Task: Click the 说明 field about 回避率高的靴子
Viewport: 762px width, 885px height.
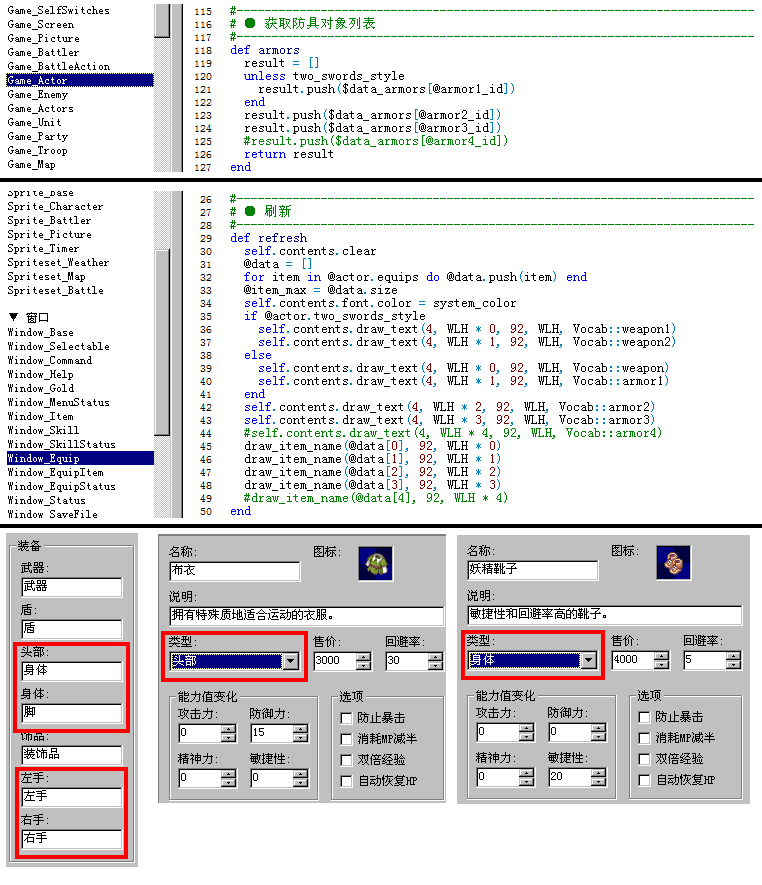Action: point(605,615)
